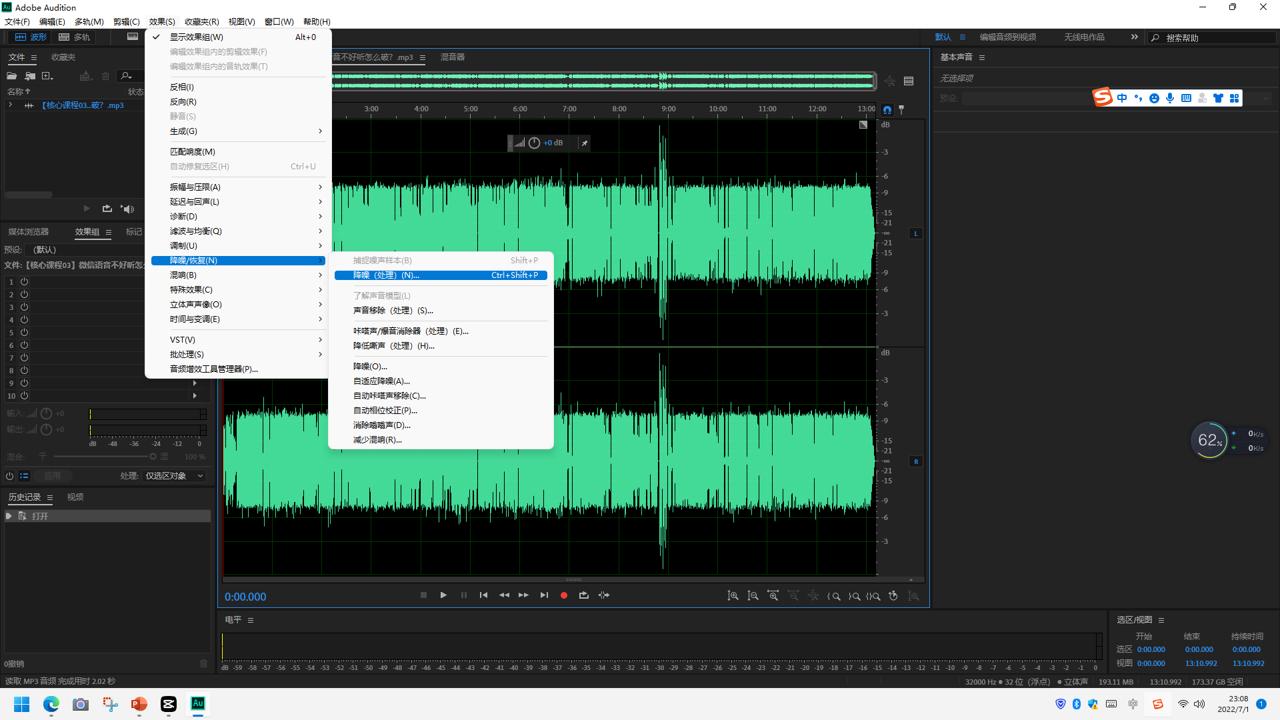
Task: Click zoom in amplitude magnifier icon
Action: coord(733,596)
